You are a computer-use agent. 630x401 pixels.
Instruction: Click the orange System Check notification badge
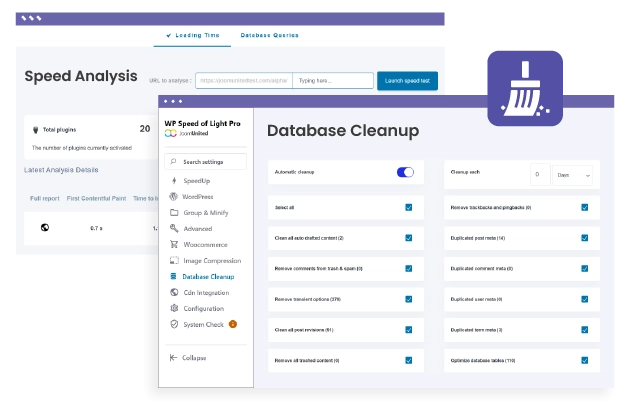(x=233, y=324)
